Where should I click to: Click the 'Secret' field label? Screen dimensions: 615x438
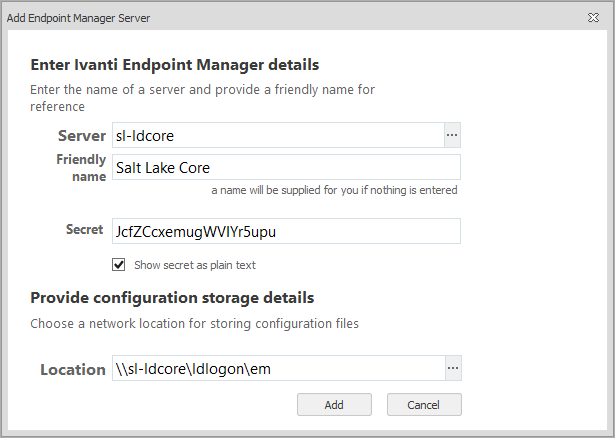(x=84, y=230)
